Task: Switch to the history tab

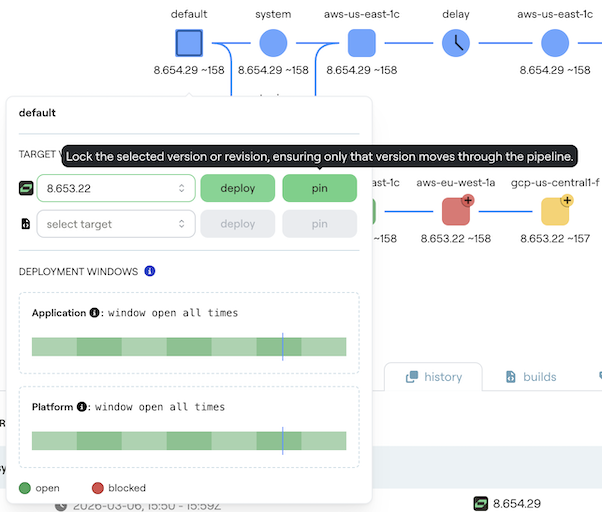Action: [x=433, y=377]
